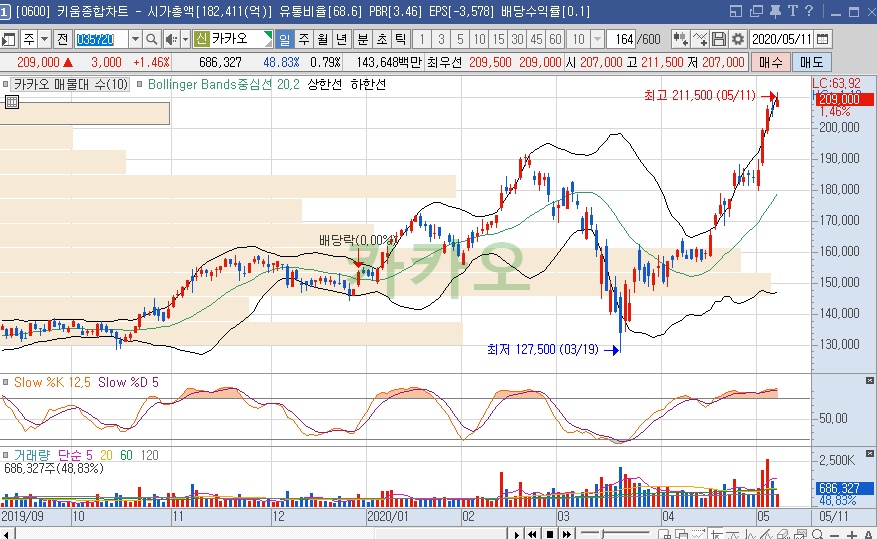Click the Slow %K 12,5 indicator label
The height and width of the screenshot is (539, 877).
pos(52,382)
